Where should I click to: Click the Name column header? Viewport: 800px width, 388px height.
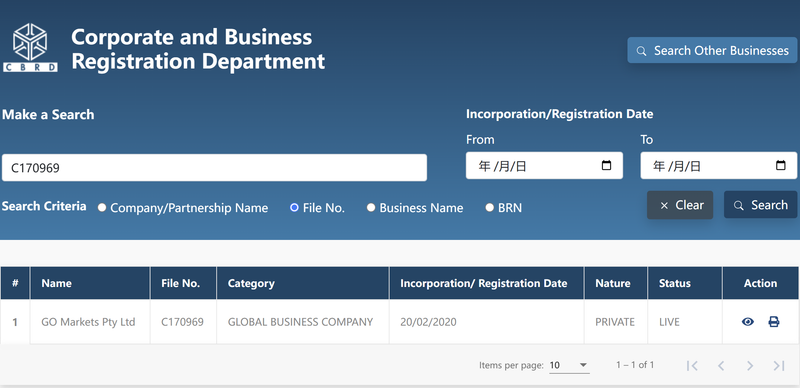click(x=90, y=283)
